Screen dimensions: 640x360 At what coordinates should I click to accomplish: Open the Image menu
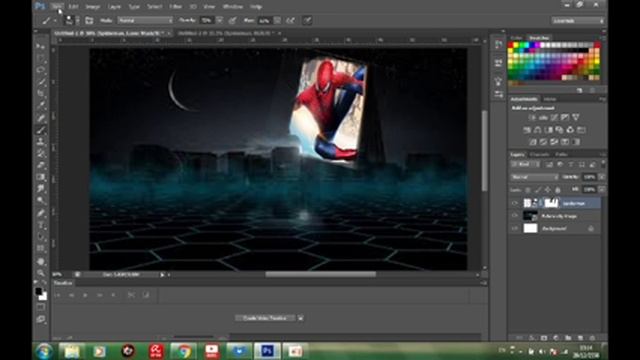click(x=93, y=7)
